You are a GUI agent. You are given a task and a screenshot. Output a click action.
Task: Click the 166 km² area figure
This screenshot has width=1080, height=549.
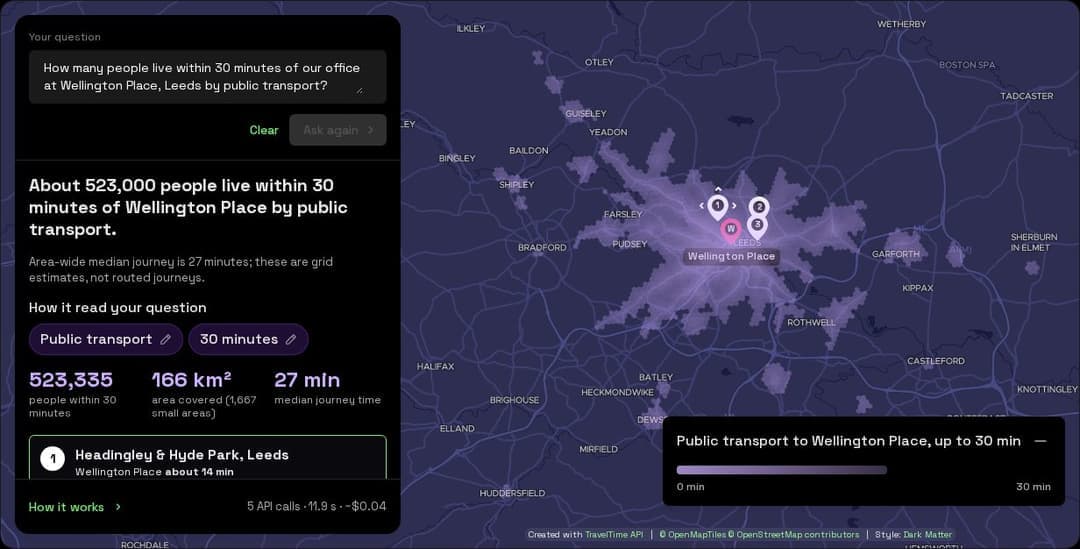point(191,380)
